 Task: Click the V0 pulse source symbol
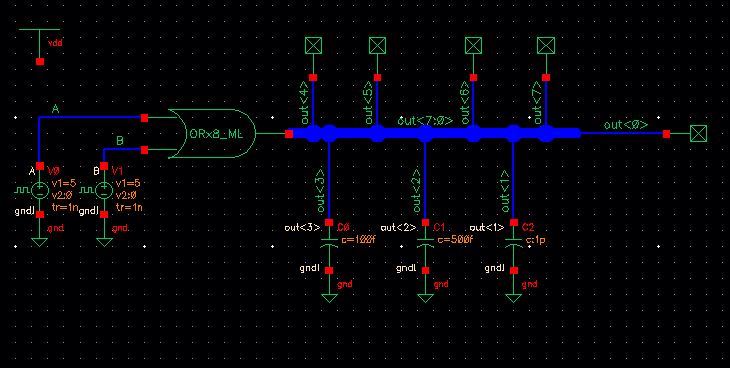point(40,190)
